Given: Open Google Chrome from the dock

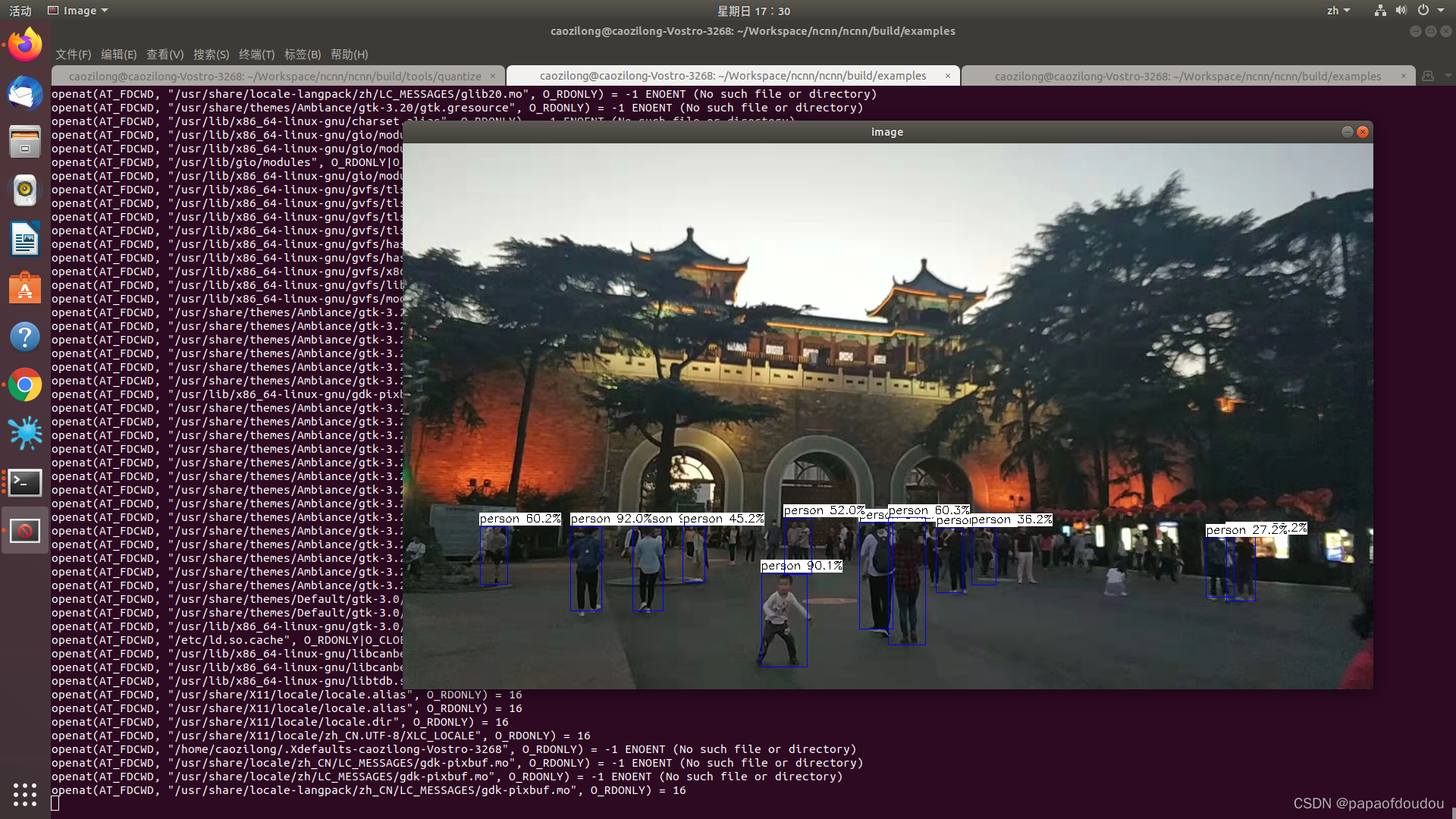Looking at the screenshot, I should pos(25,385).
